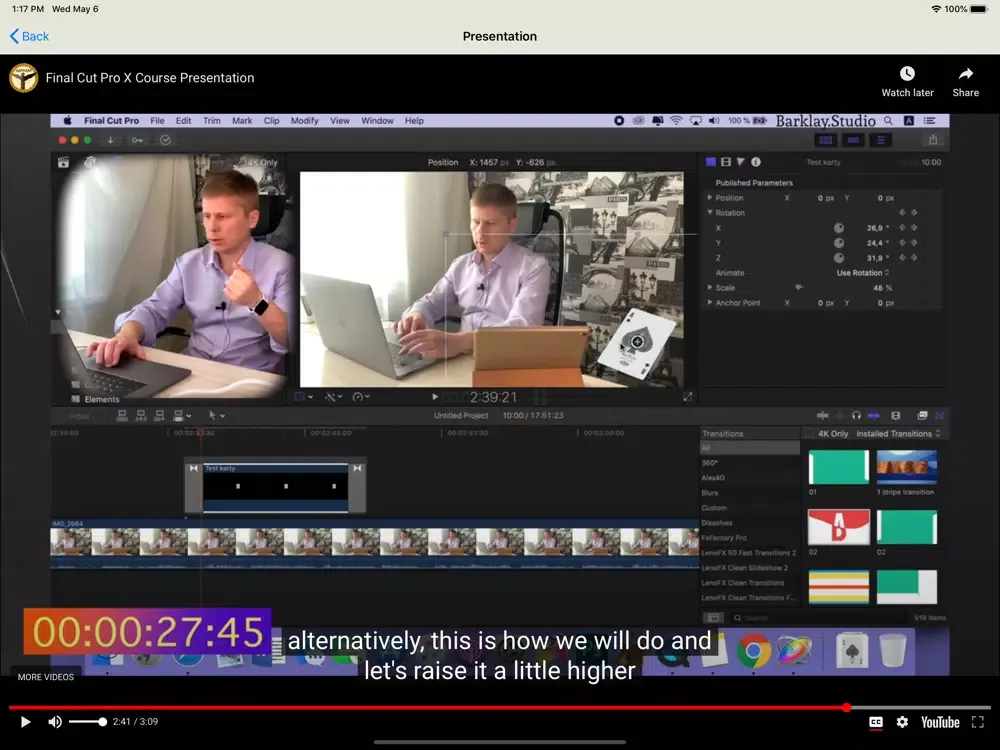
Task: Toggle the inspector layout button
Action: [881, 140]
